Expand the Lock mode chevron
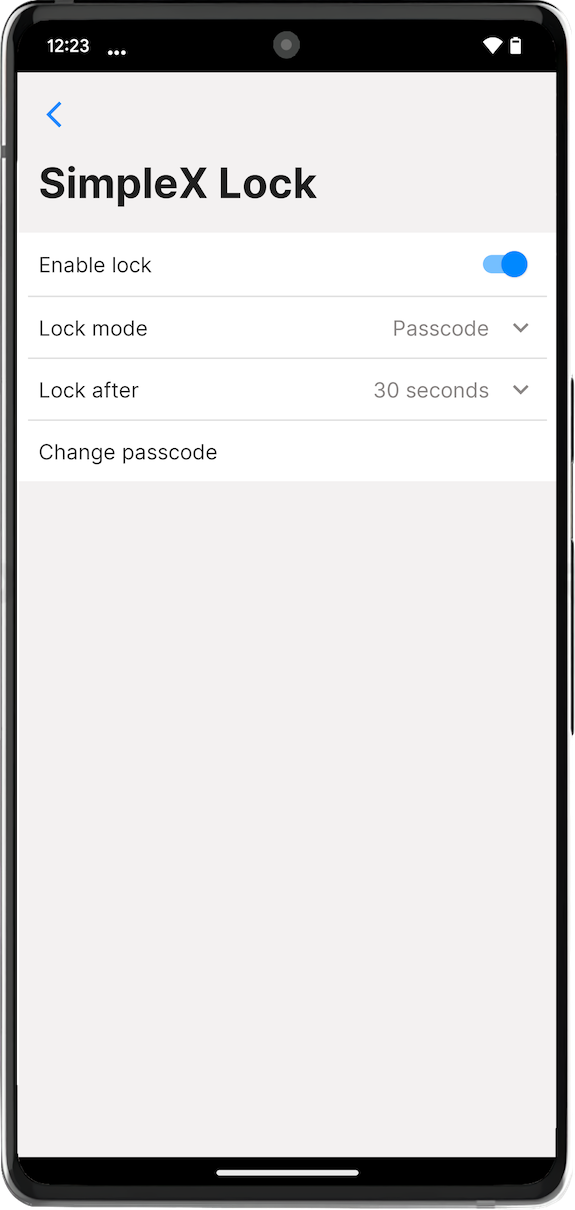The height and width of the screenshot is (1210, 575). 520,328
